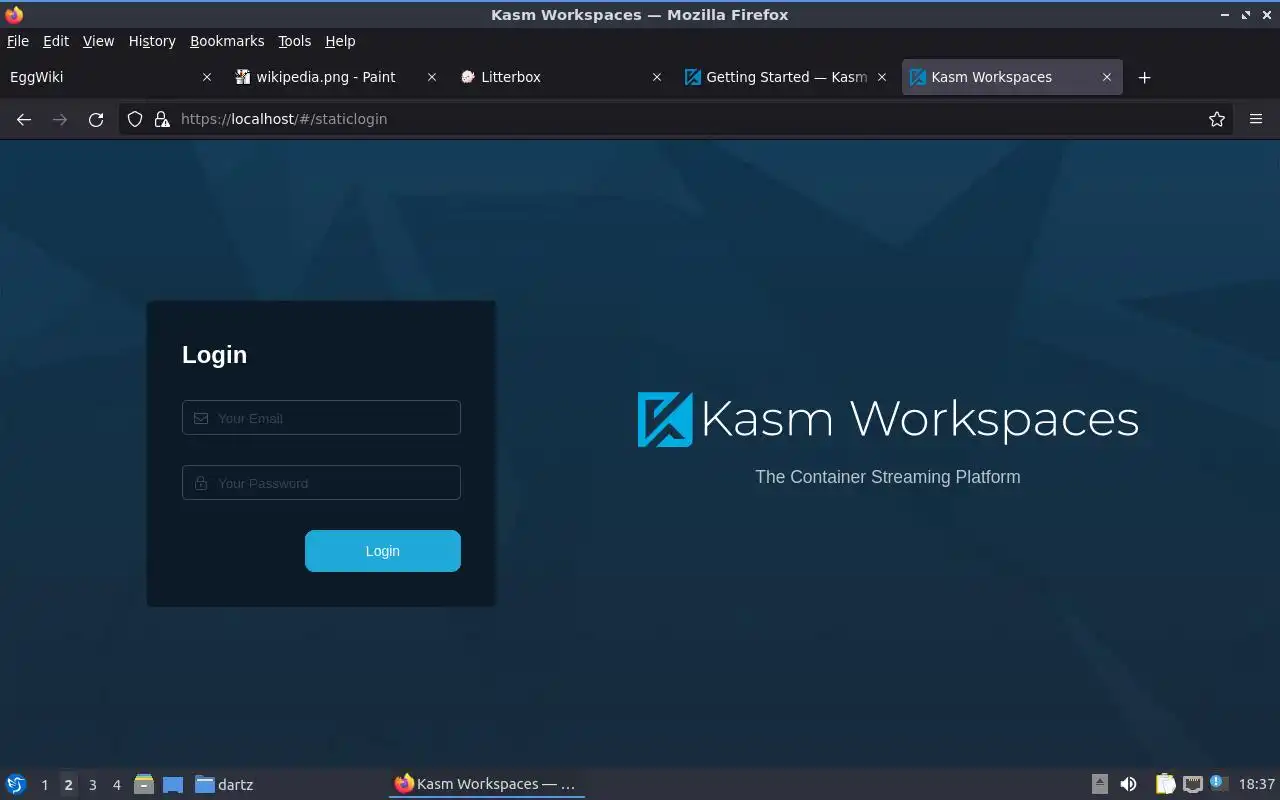The width and height of the screenshot is (1280, 800).
Task: Open the tracking protection shield icon
Action: 135,119
